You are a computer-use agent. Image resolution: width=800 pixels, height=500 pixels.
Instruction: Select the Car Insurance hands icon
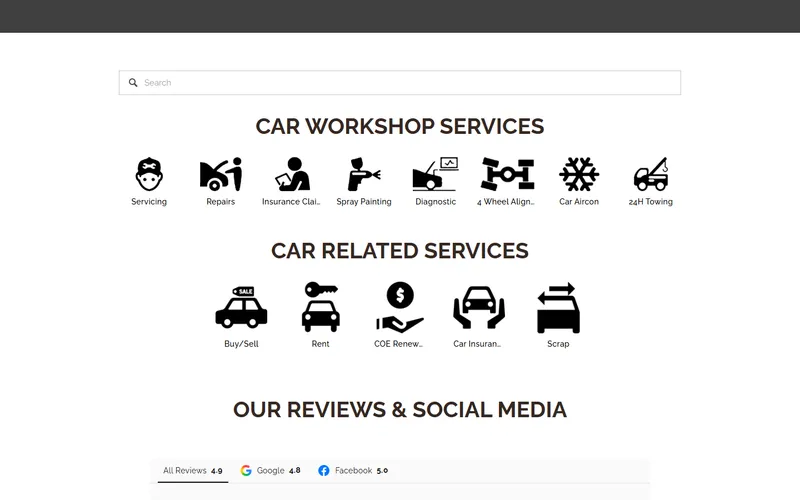(x=479, y=307)
